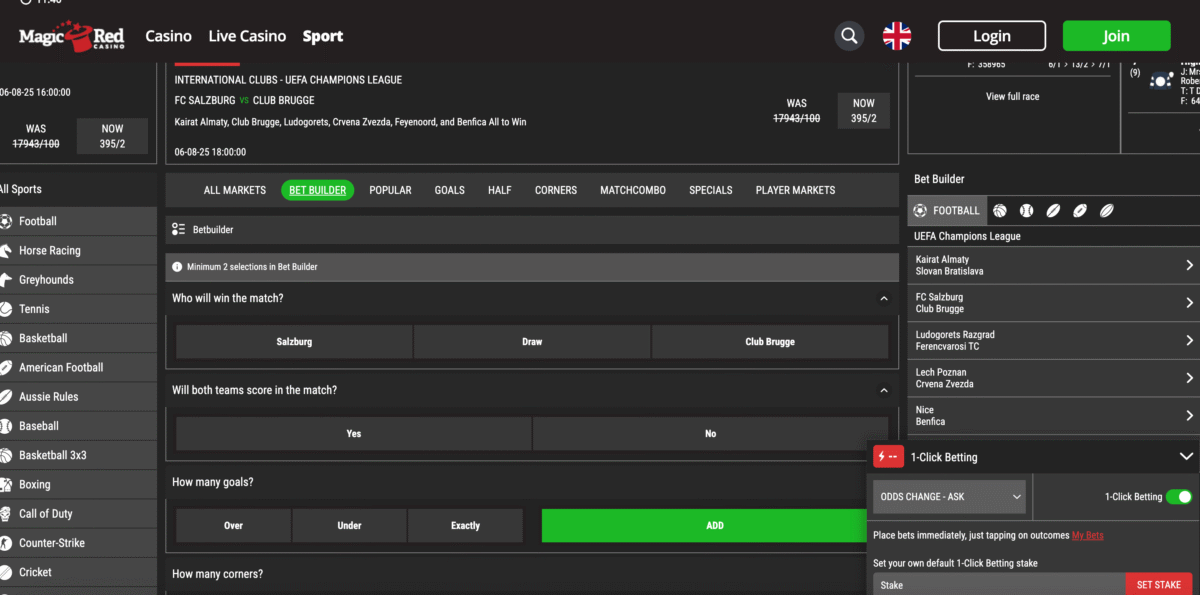Select Baseball in the All Sports sidebar
The height and width of the screenshot is (595, 1200).
point(78,426)
